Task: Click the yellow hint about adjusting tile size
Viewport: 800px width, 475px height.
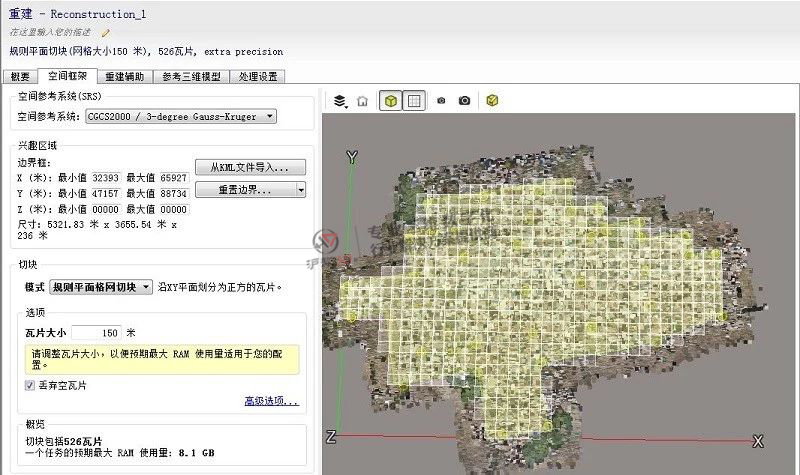Action: point(162,359)
